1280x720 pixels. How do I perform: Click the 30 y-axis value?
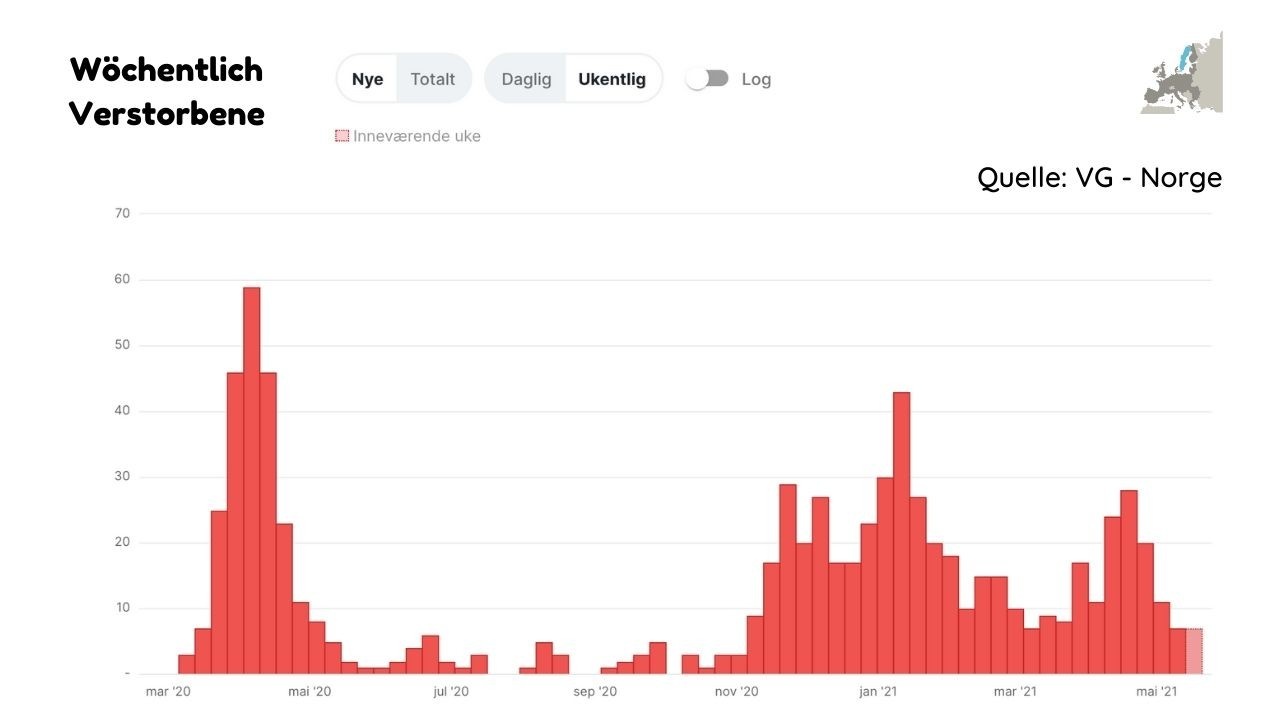tap(123, 477)
